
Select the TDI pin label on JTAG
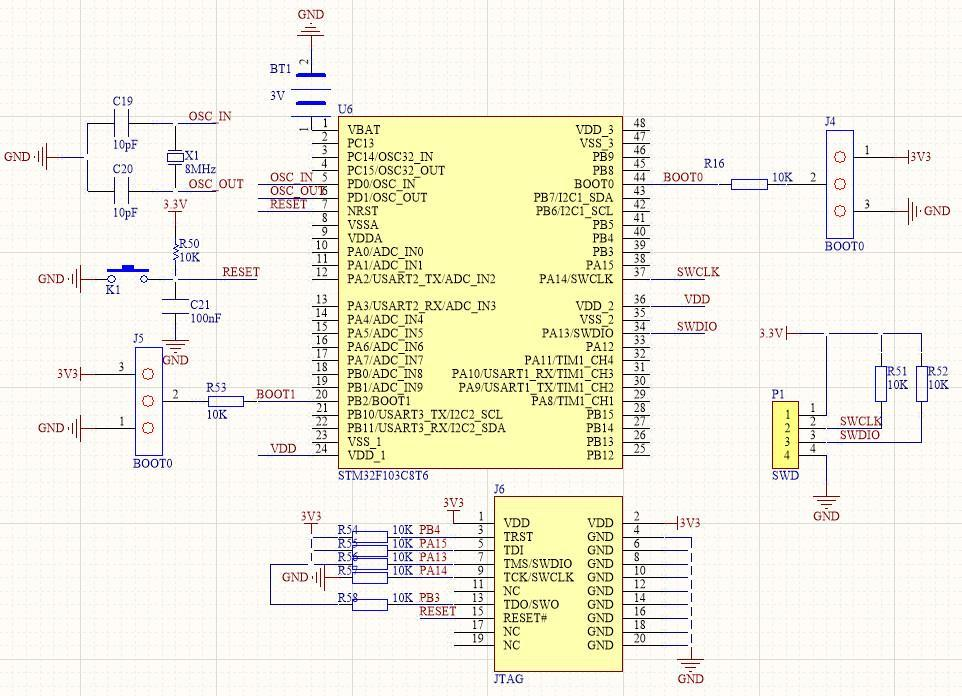click(x=514, y=550)
